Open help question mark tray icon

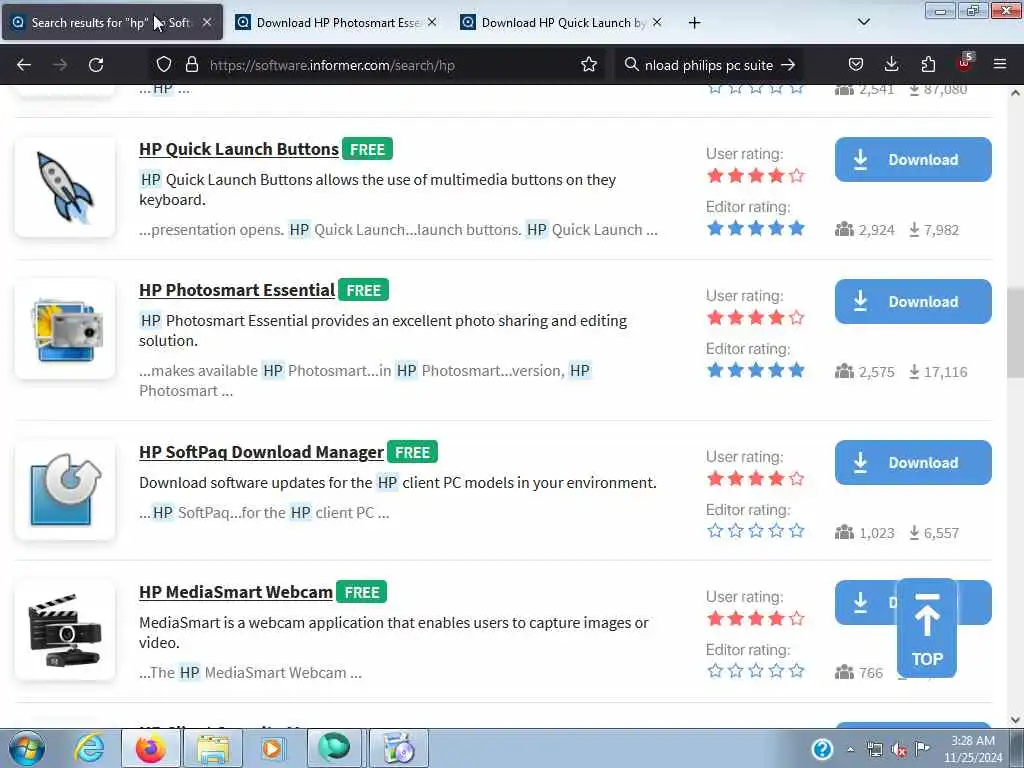pyautogui.click(x=822, y=749)
